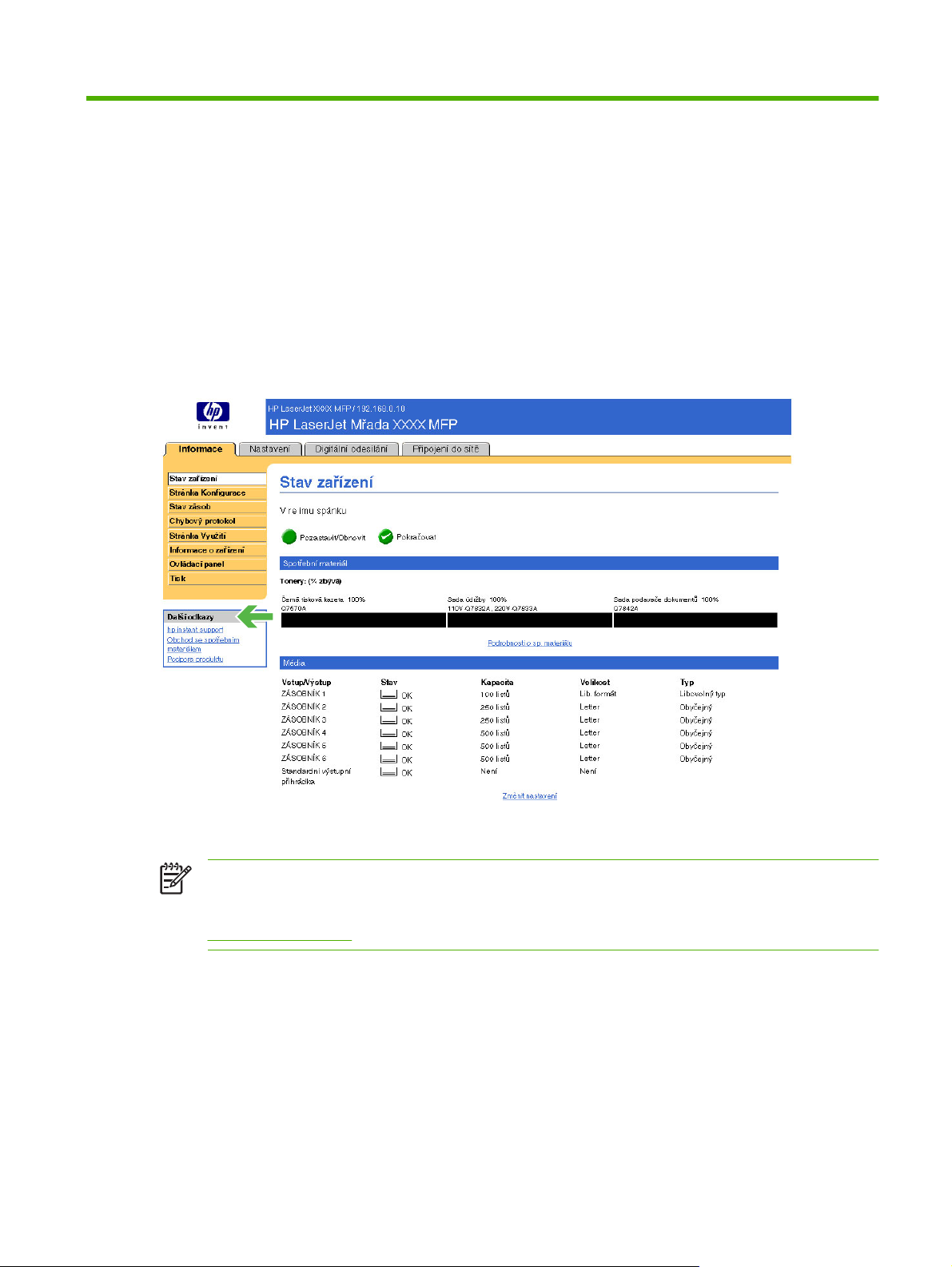Screen dimensions: 952x1267
Task: Switch to the Digitální odesílání tab
Action: tap(351, 449)
